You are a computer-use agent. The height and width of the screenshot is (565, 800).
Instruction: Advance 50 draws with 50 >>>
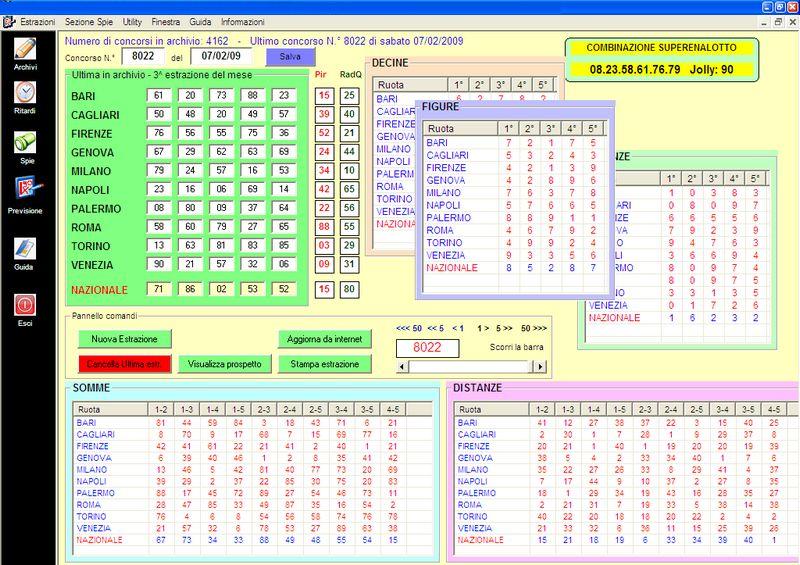point(534,328)
